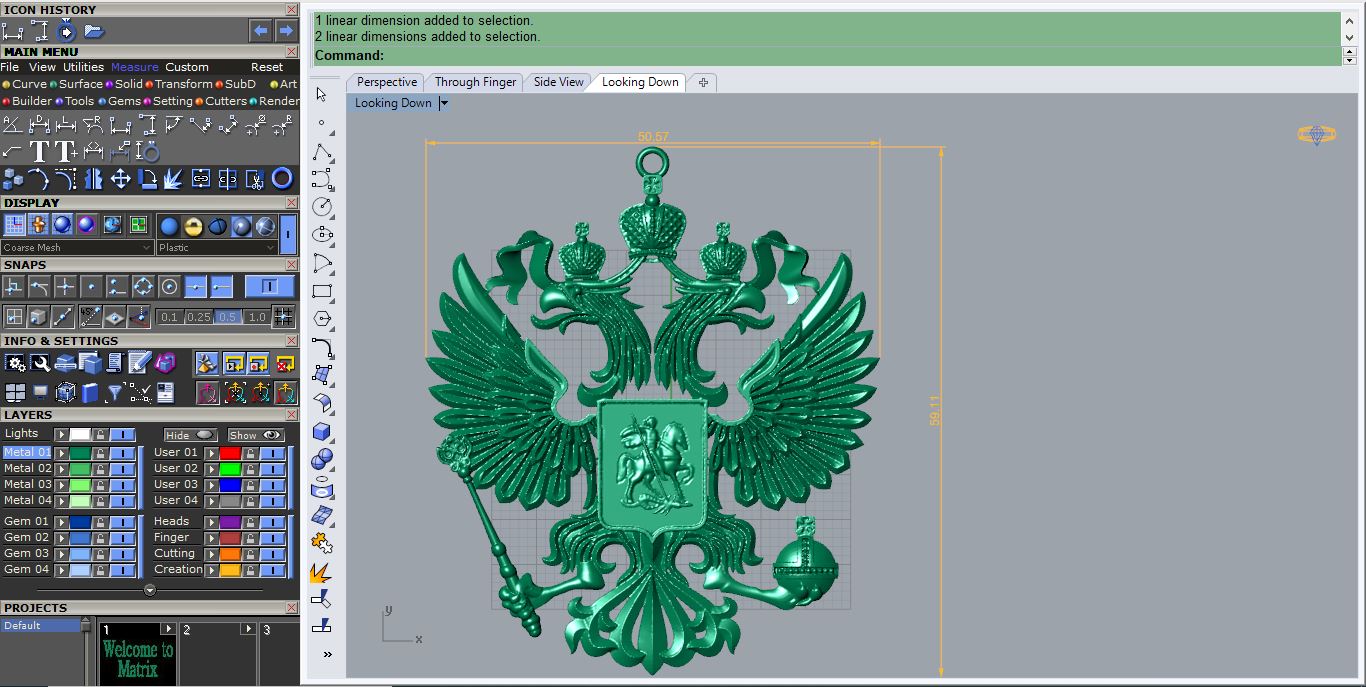Click the Hide layers button

click(x=190, y=435)
